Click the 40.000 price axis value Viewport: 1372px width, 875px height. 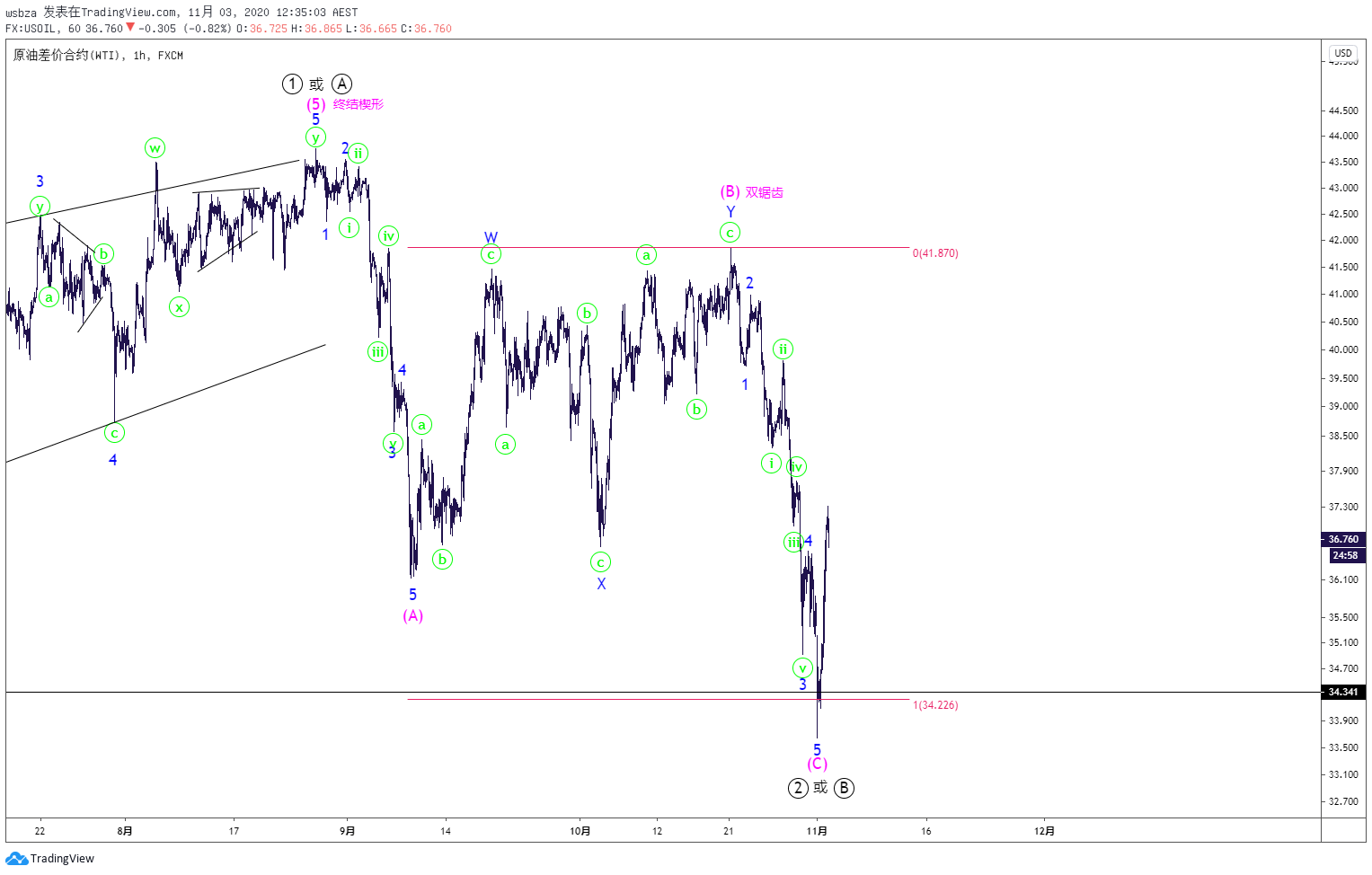1343,350
